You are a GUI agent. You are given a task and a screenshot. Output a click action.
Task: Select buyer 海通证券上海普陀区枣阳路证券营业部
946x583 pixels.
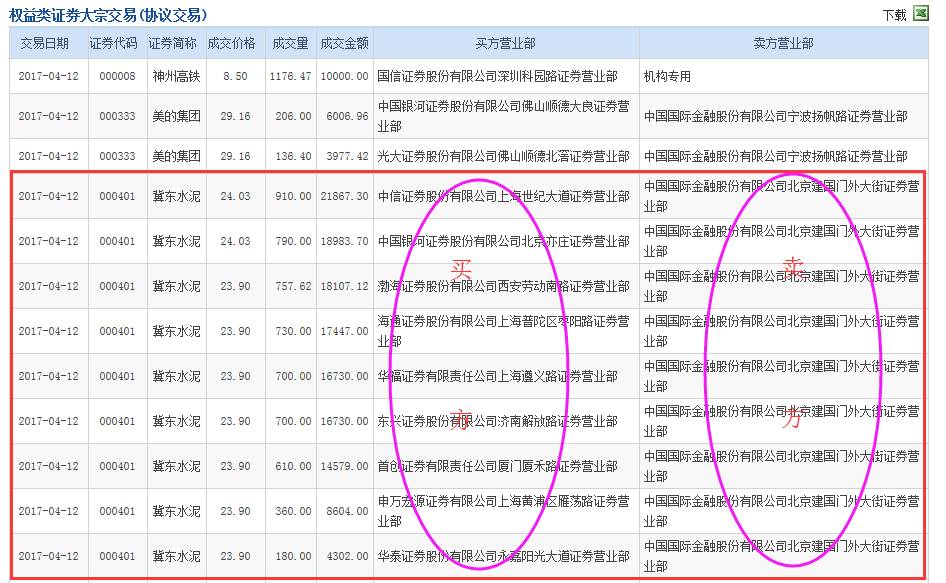504,331
